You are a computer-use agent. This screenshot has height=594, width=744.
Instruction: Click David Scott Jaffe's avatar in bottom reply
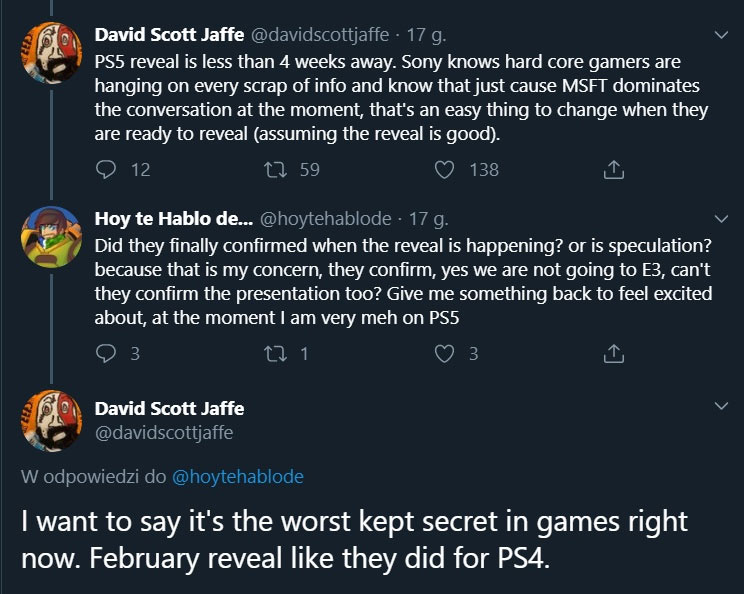(x=49, y=422)
